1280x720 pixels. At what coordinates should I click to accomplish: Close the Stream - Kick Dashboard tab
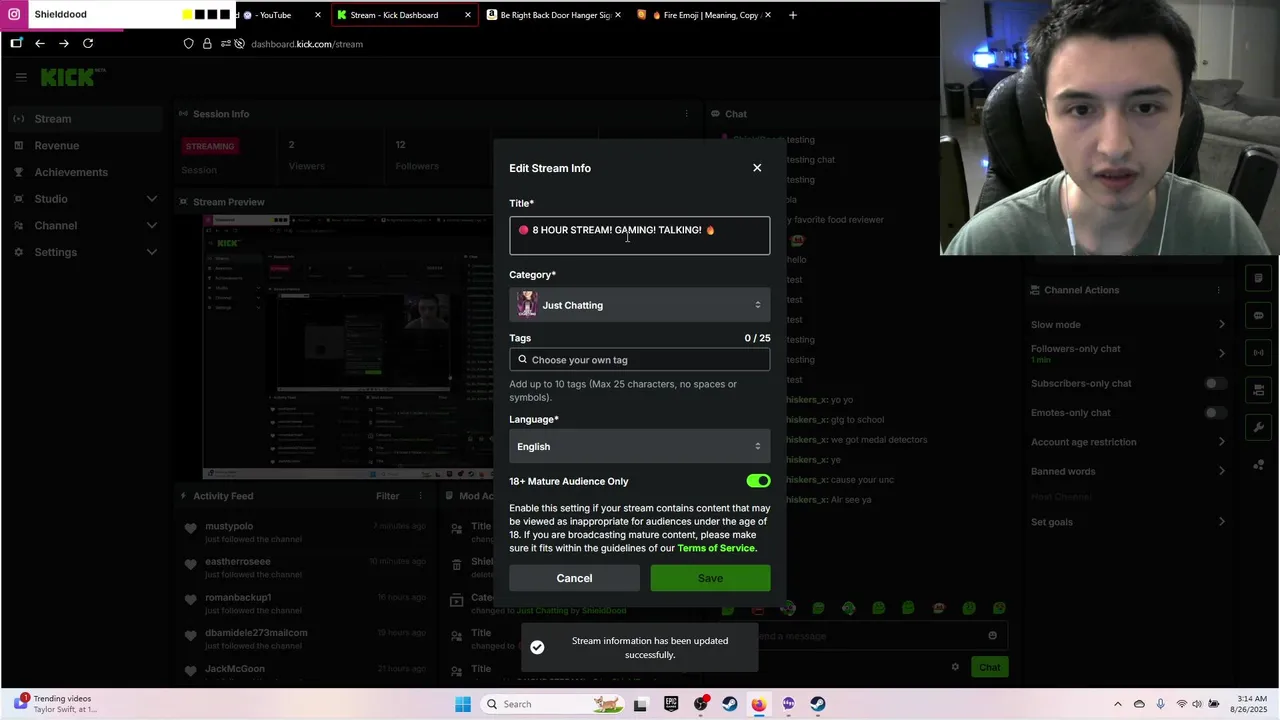point(468,15)
